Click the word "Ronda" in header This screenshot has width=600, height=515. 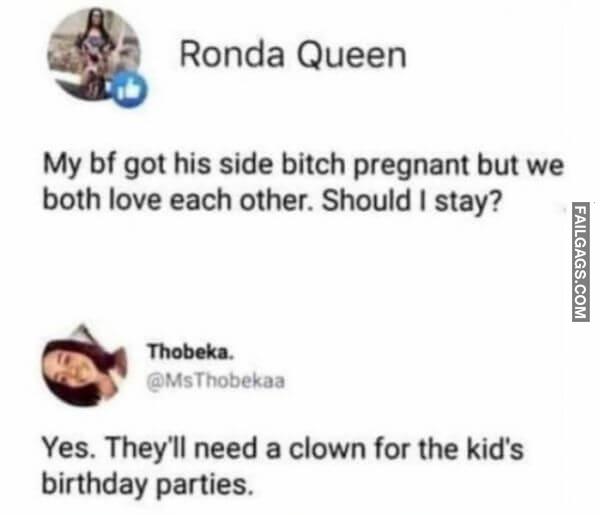[232, 54]
